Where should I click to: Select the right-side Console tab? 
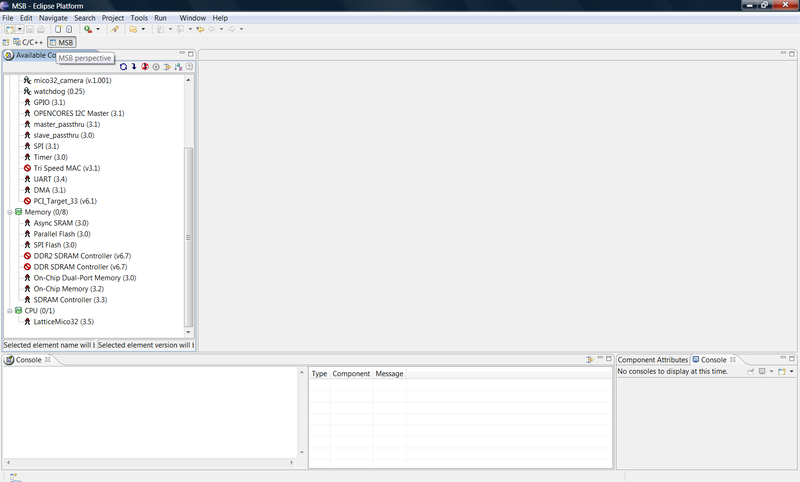pyautogui.click(x=713, y=360)
